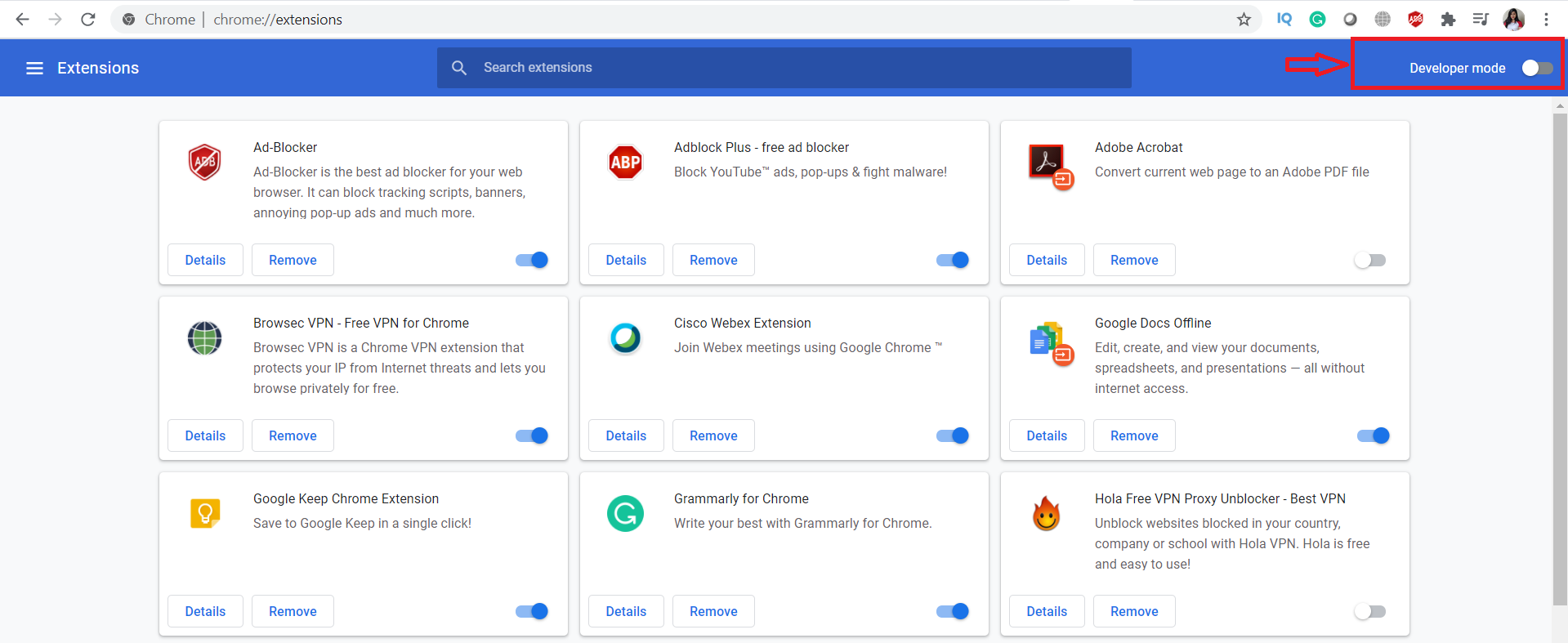Bookmark this page with the star icon
Screen dimensions: 1568x643
(1244, 19)
